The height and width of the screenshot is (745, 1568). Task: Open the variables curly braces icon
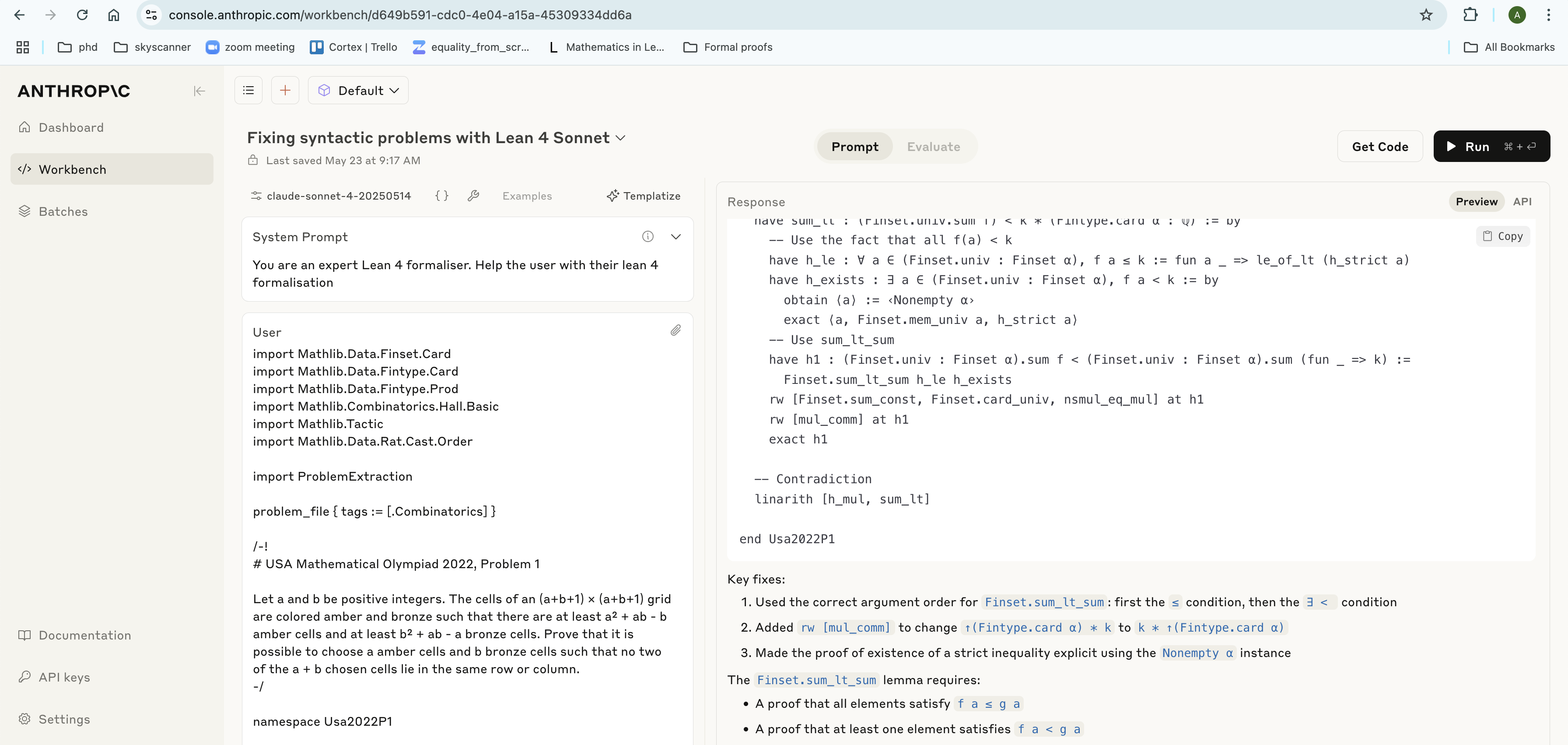click(441, 196)
